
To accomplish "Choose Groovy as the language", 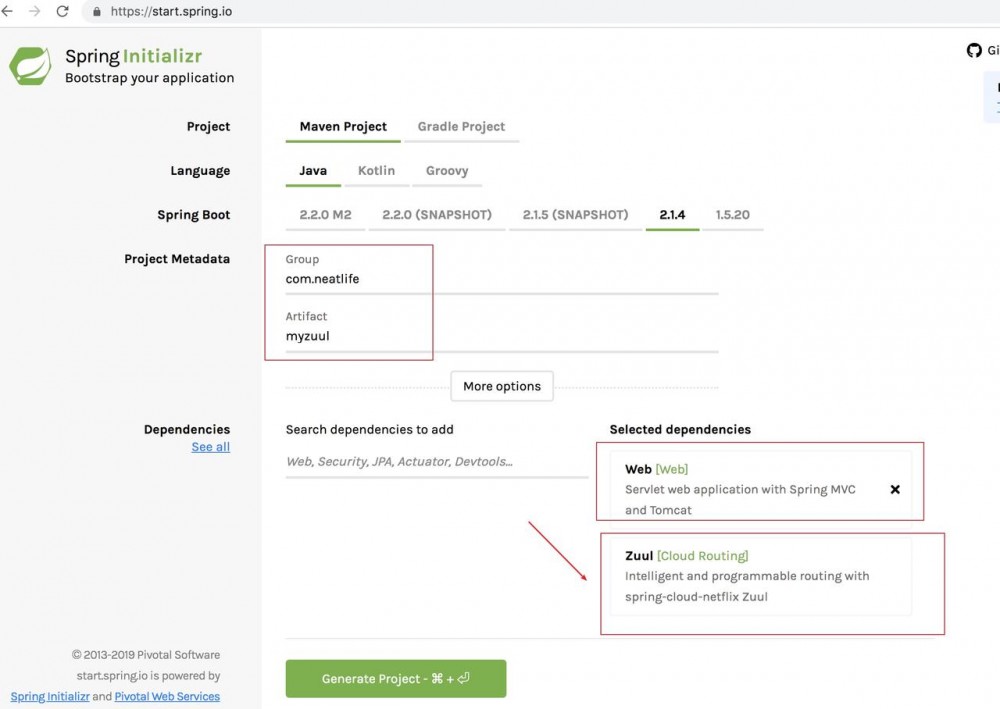I will 447,171.
